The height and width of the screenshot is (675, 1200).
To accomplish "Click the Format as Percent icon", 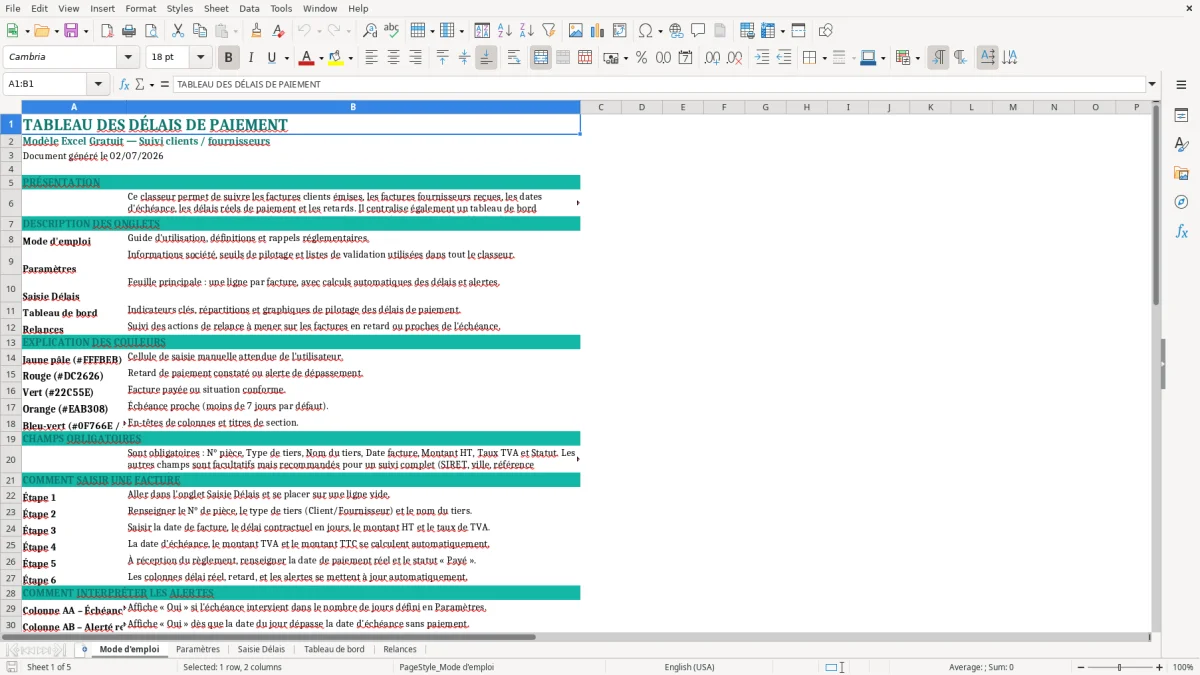I will 641,58.
